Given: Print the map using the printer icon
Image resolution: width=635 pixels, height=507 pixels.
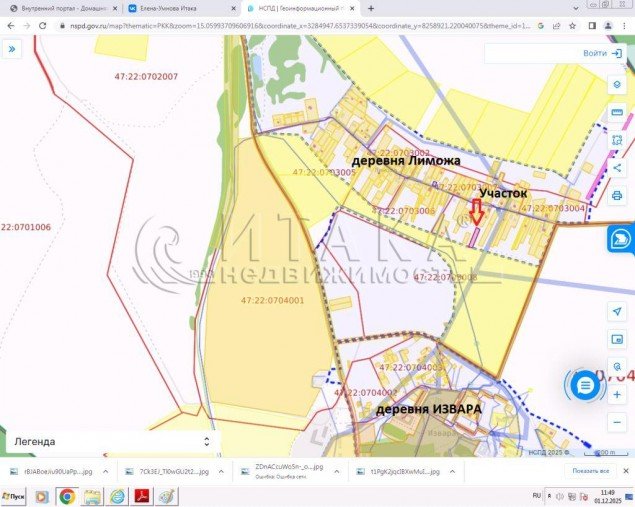Looking at the screenshot, I should tap(617, 195).
